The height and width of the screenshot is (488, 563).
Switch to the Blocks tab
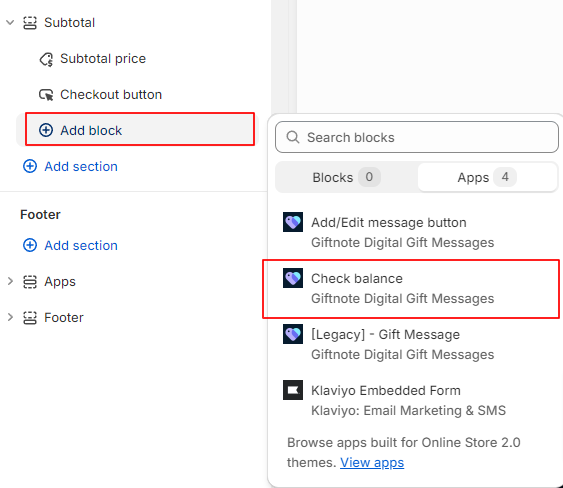tap(346, 177)
